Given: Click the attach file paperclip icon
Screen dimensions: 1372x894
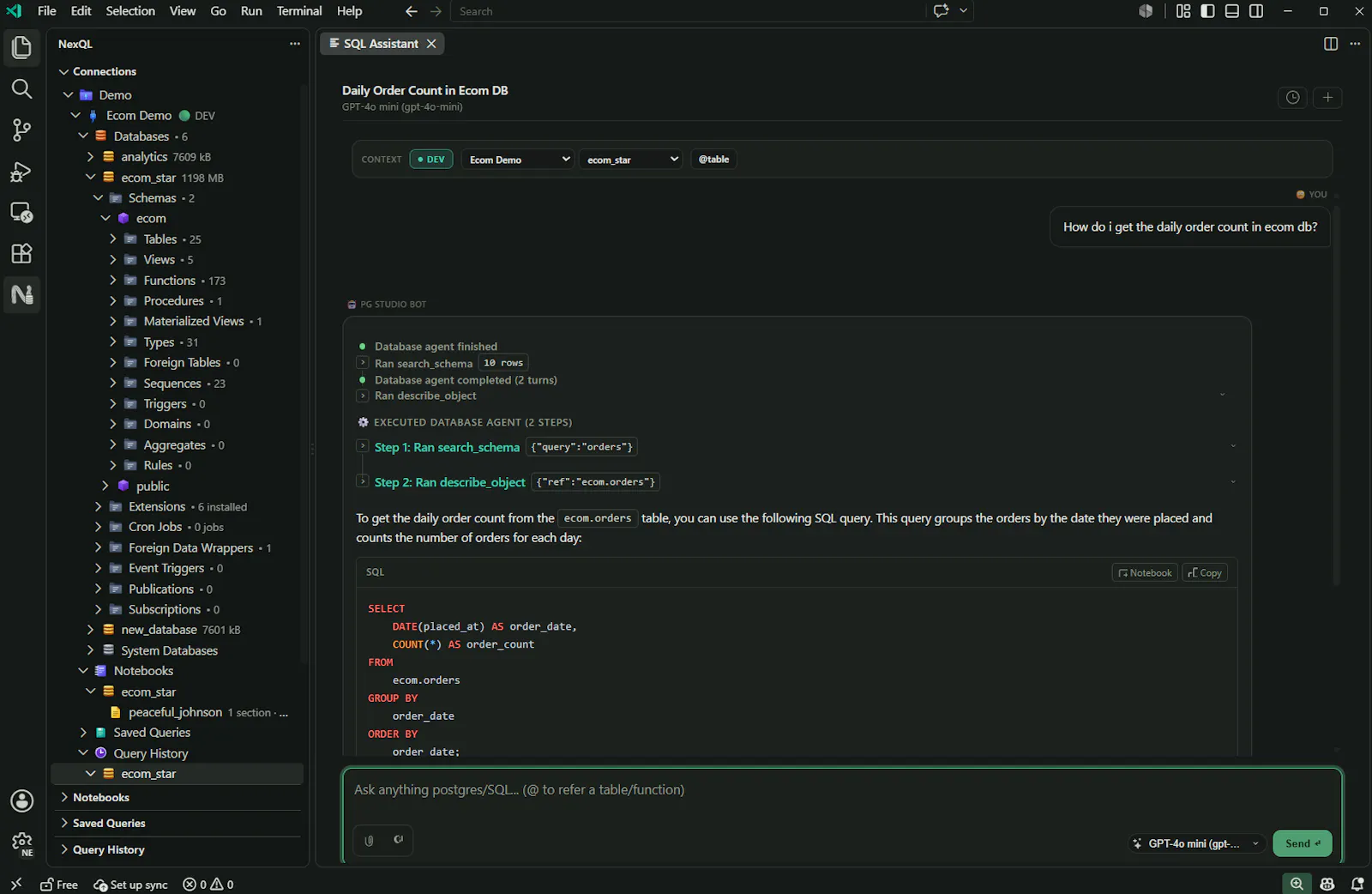Looking at the screenshot, I should pos(369,840).
